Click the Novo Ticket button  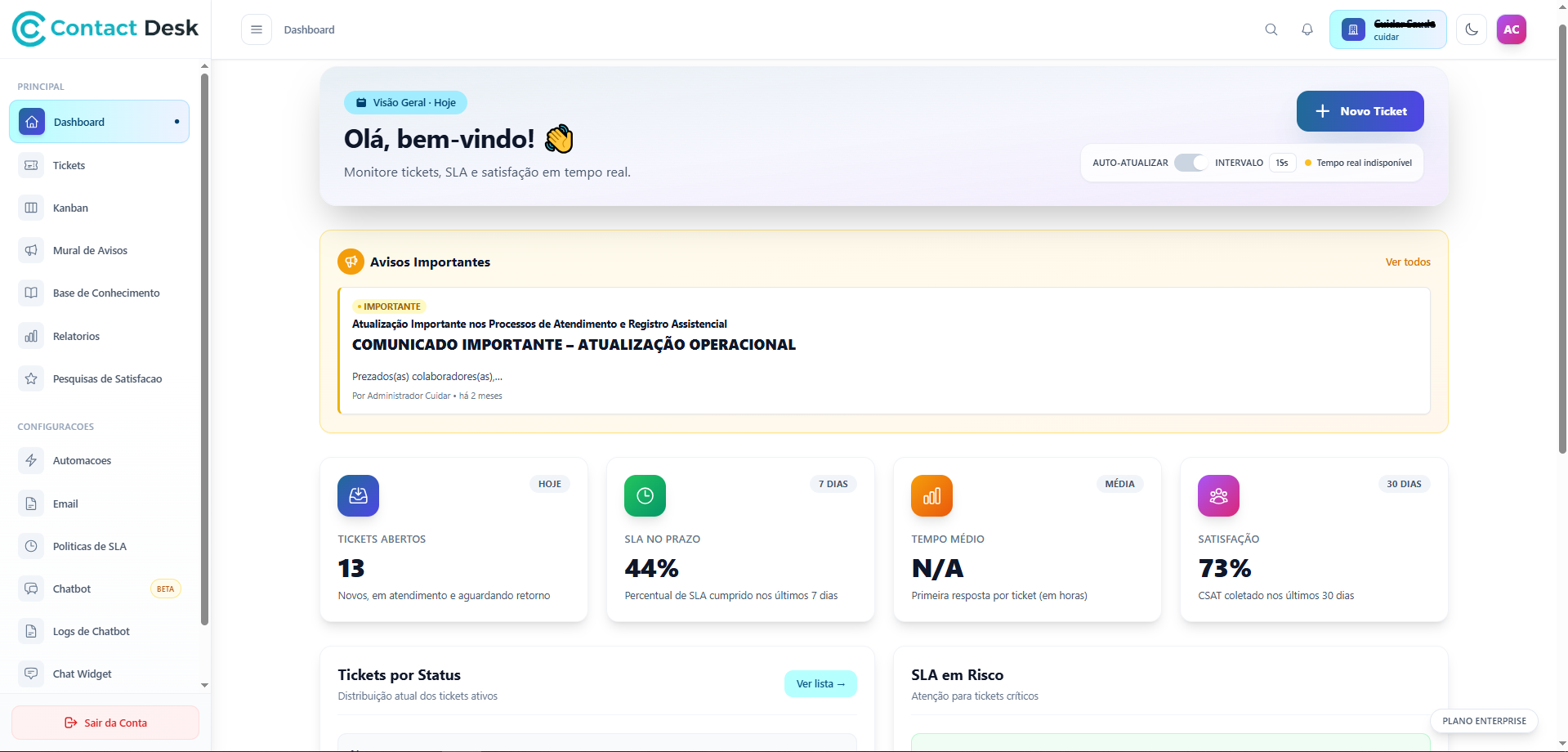pos(1360,111)
